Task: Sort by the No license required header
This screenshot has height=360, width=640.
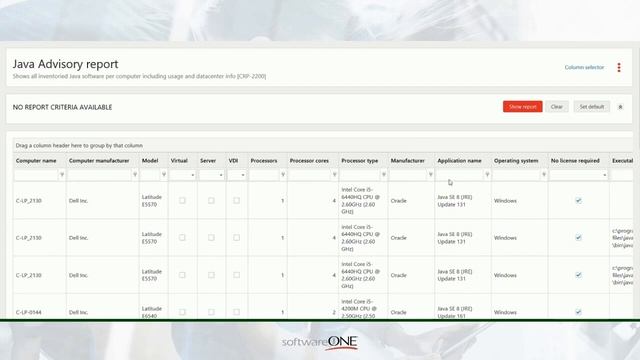Action: pos(575,161)
